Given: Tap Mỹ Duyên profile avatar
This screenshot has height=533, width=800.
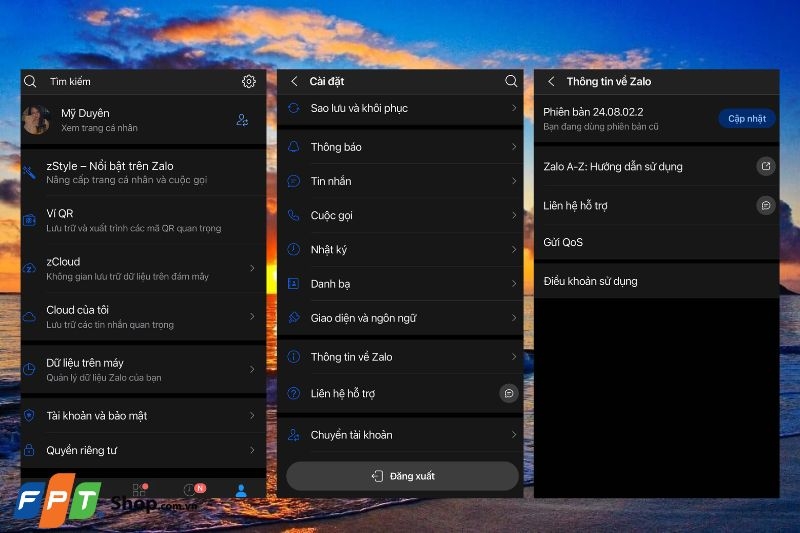Looking at the screenshot, I should click(x=36, y=120).
